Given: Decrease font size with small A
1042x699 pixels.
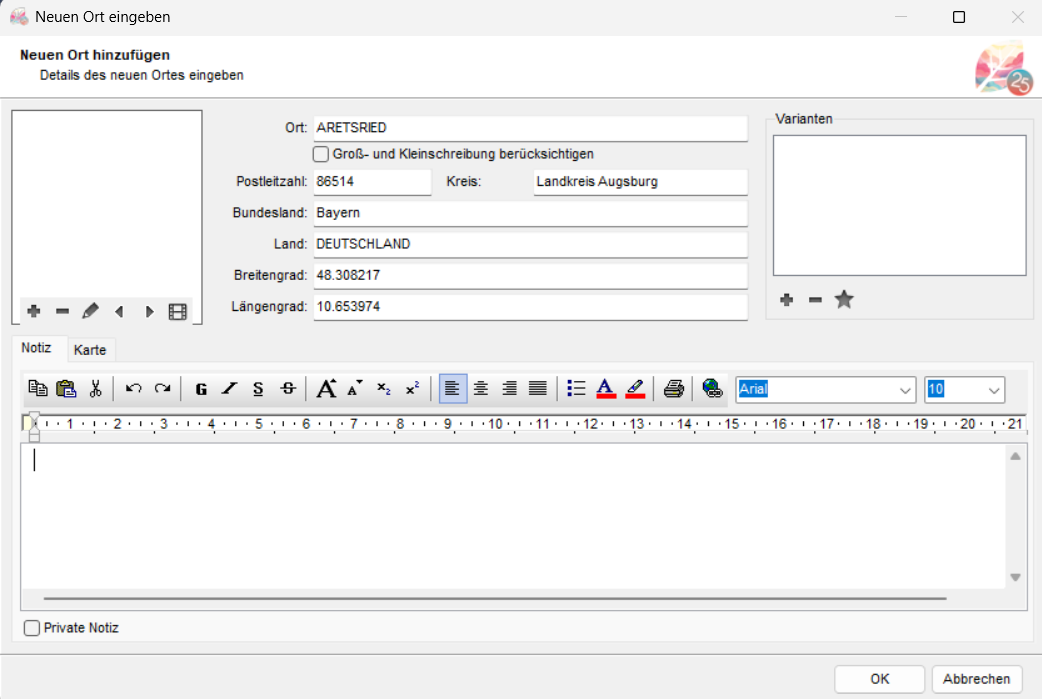Looking at the screenshot, I should pyautogui.click(x=355, y=388).
